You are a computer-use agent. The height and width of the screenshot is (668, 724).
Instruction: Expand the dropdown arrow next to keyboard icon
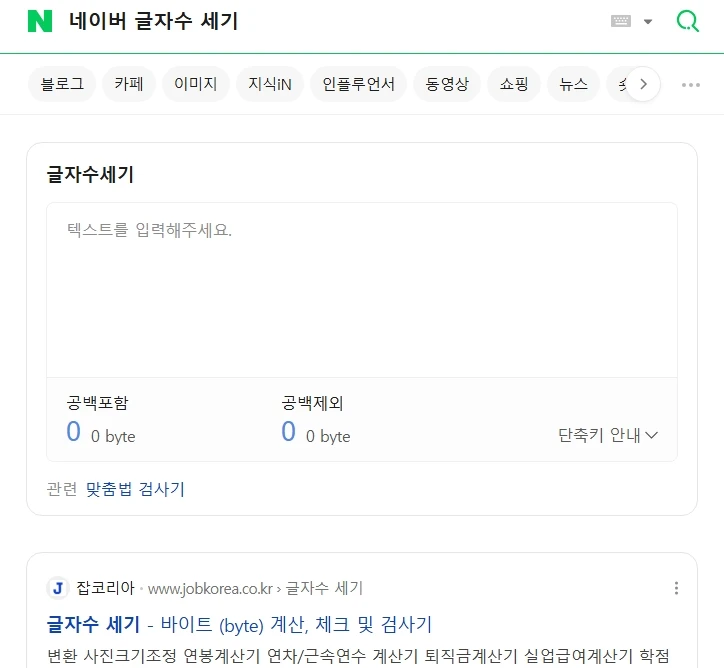tap(648, 22)
